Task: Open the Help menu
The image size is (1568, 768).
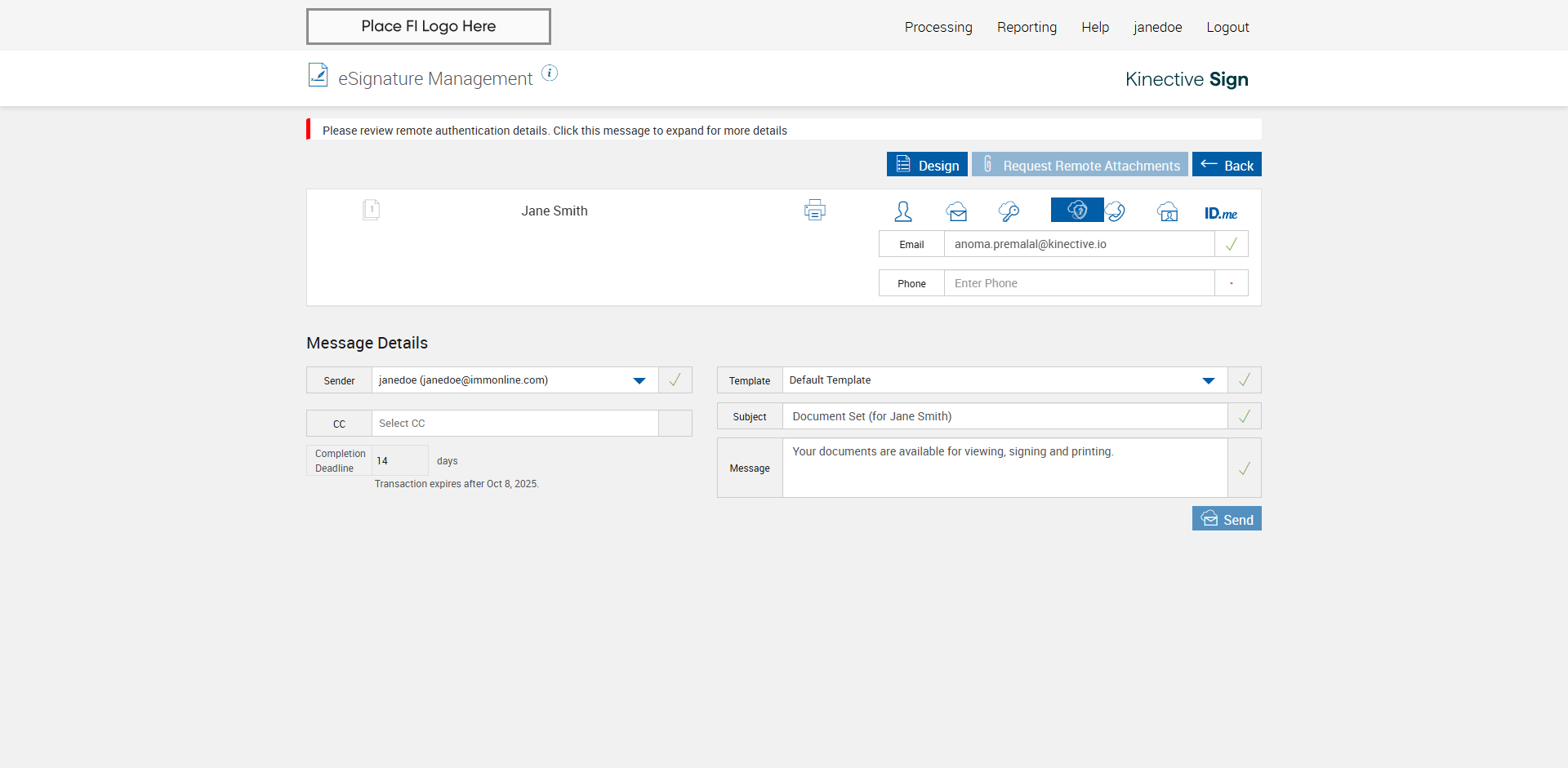Action: pos(1095,27)
